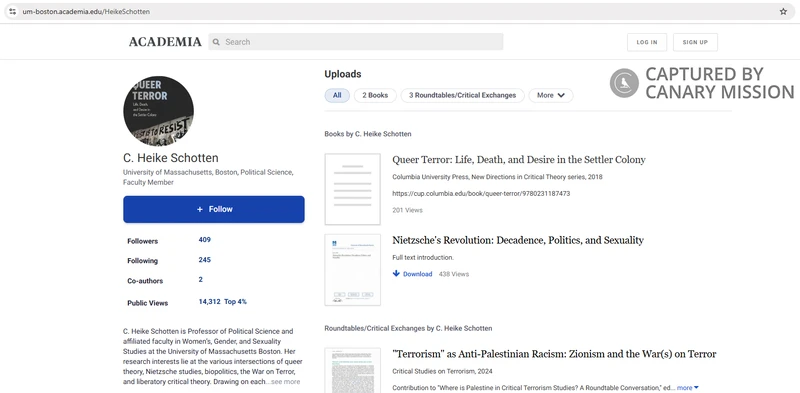The height and width of the screenshot is (393, 800).
Task: Click the LOG IN button
Action: (x=646, y=42)
